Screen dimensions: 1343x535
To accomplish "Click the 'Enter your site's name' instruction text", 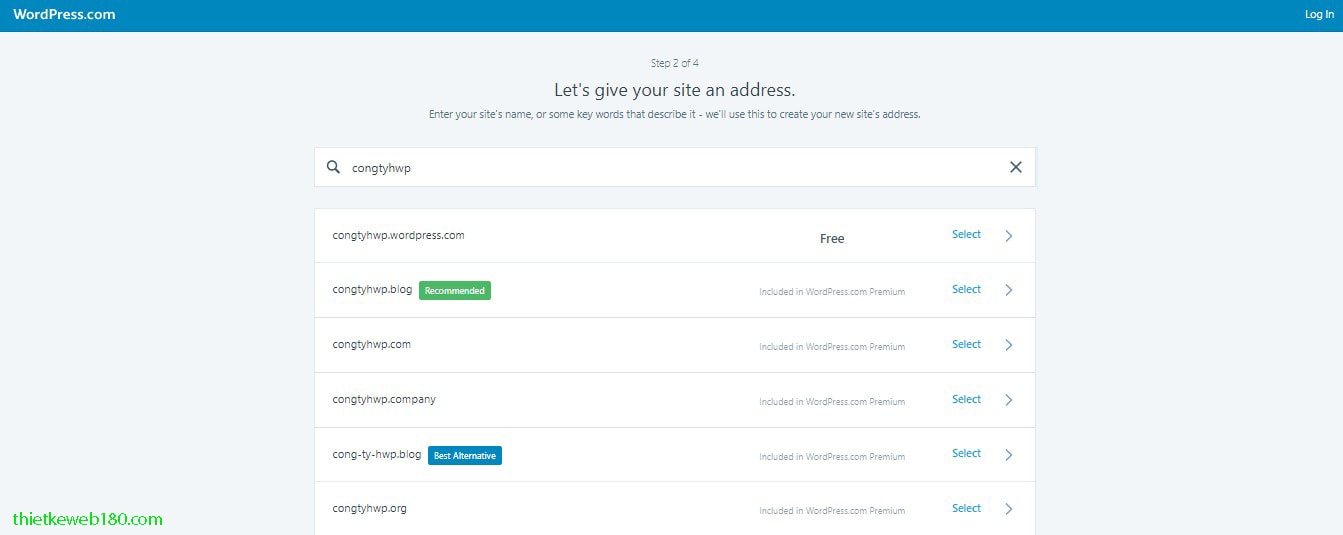I will point(675,114).
